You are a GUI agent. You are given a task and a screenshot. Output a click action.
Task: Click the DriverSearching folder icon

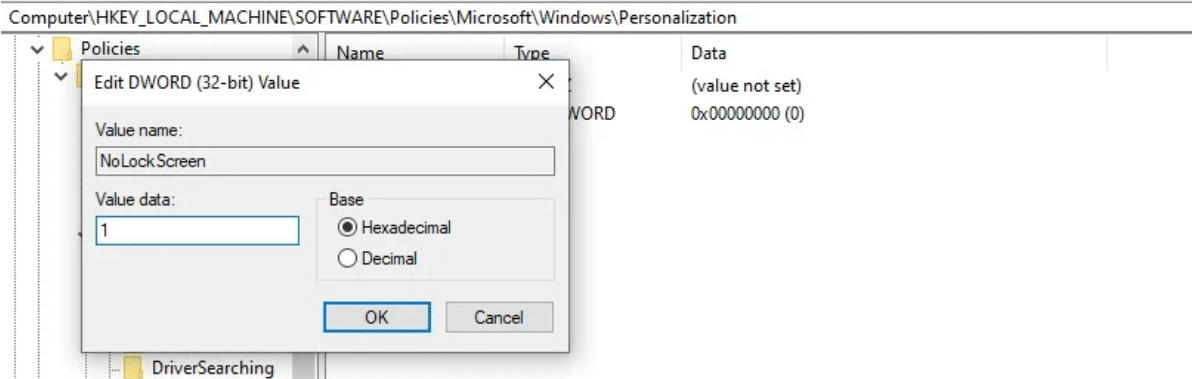coord(134,368)
